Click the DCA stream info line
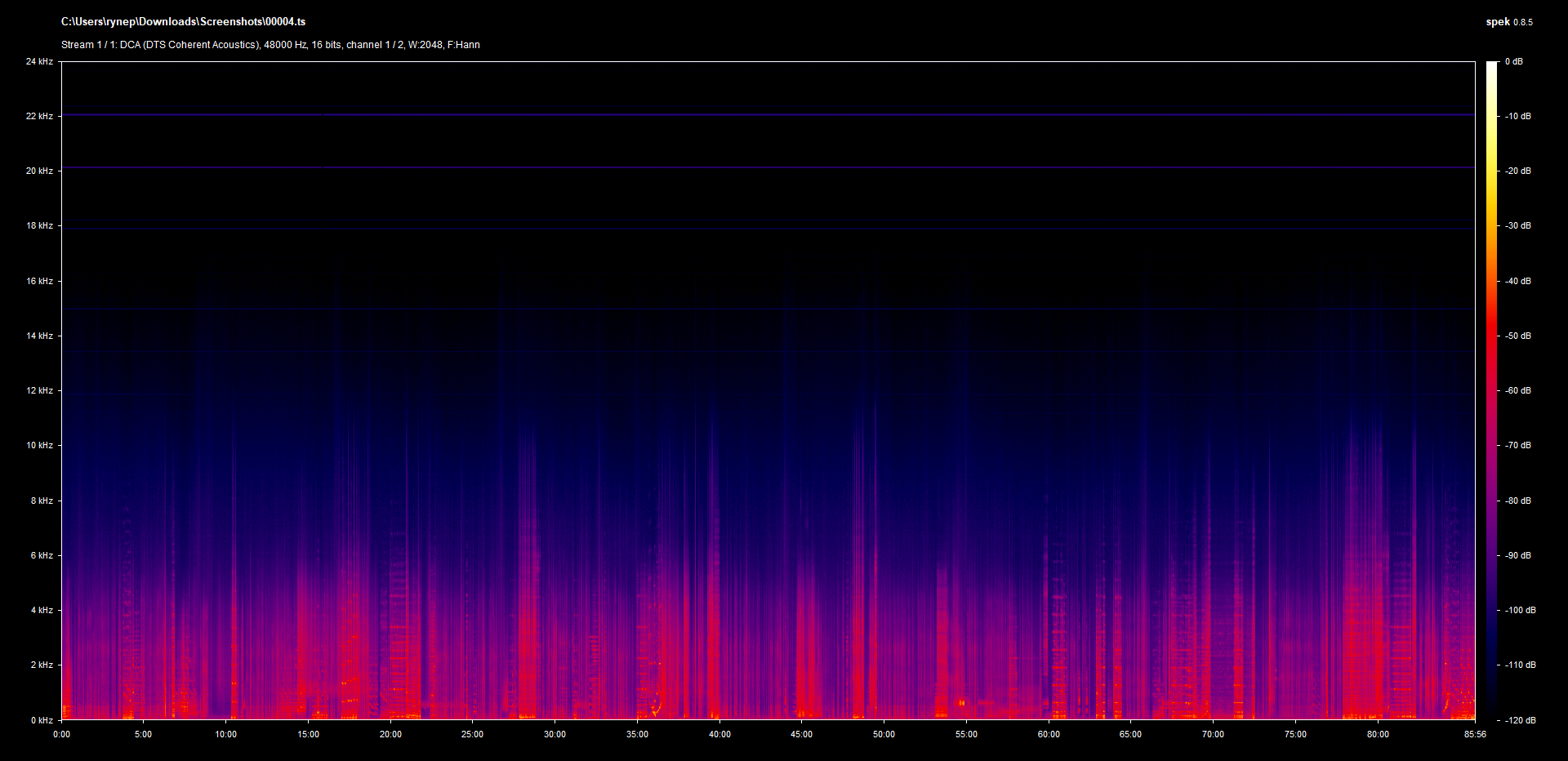 [x=270, y=45]
